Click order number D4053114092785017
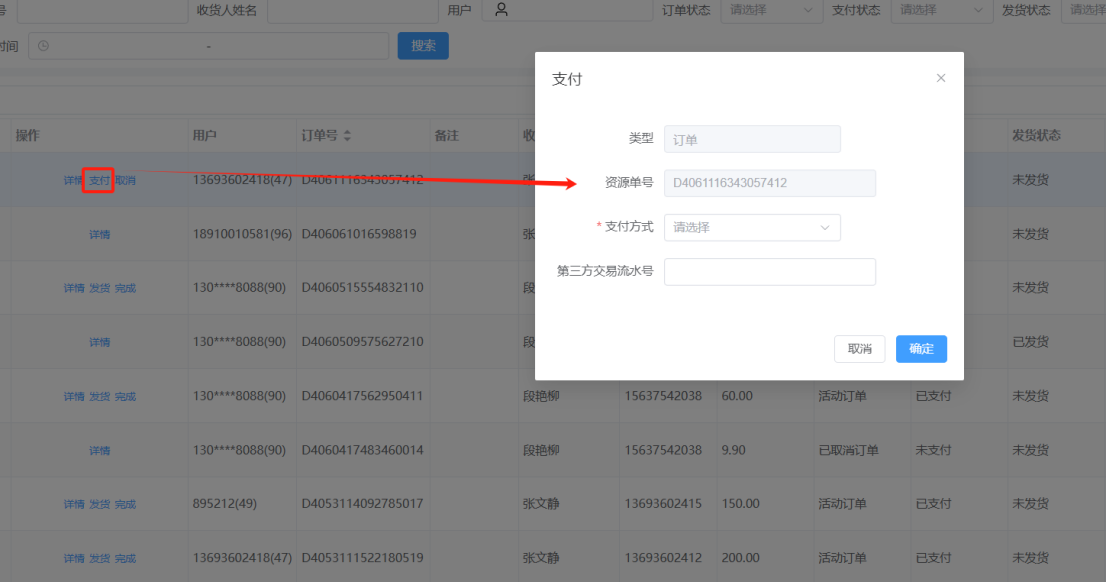Viewport: 1106px width, 582px height. coord(363,504)
